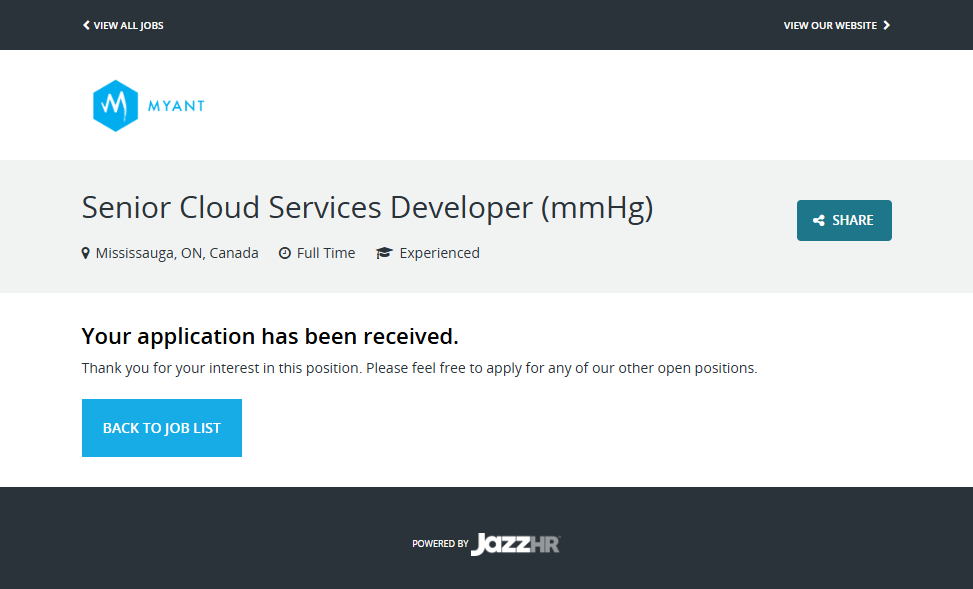
Task: Click the Full Time job type label
Action: click(x=326, y=253)
